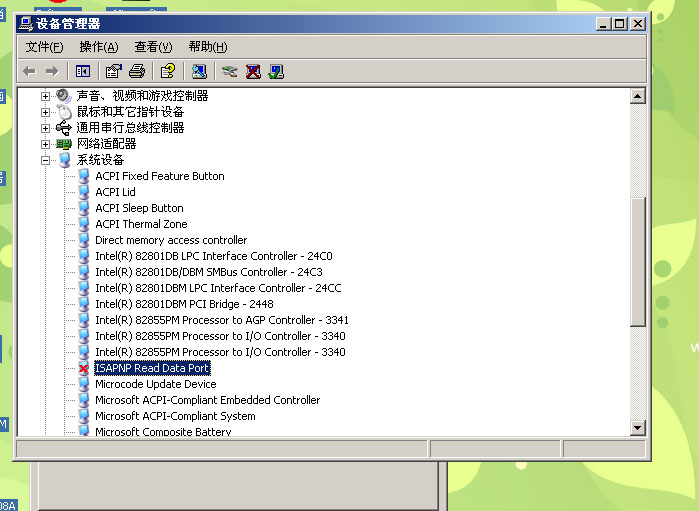Expand the 网络适配器 node
Screen dimensions: 699x511
45,144
